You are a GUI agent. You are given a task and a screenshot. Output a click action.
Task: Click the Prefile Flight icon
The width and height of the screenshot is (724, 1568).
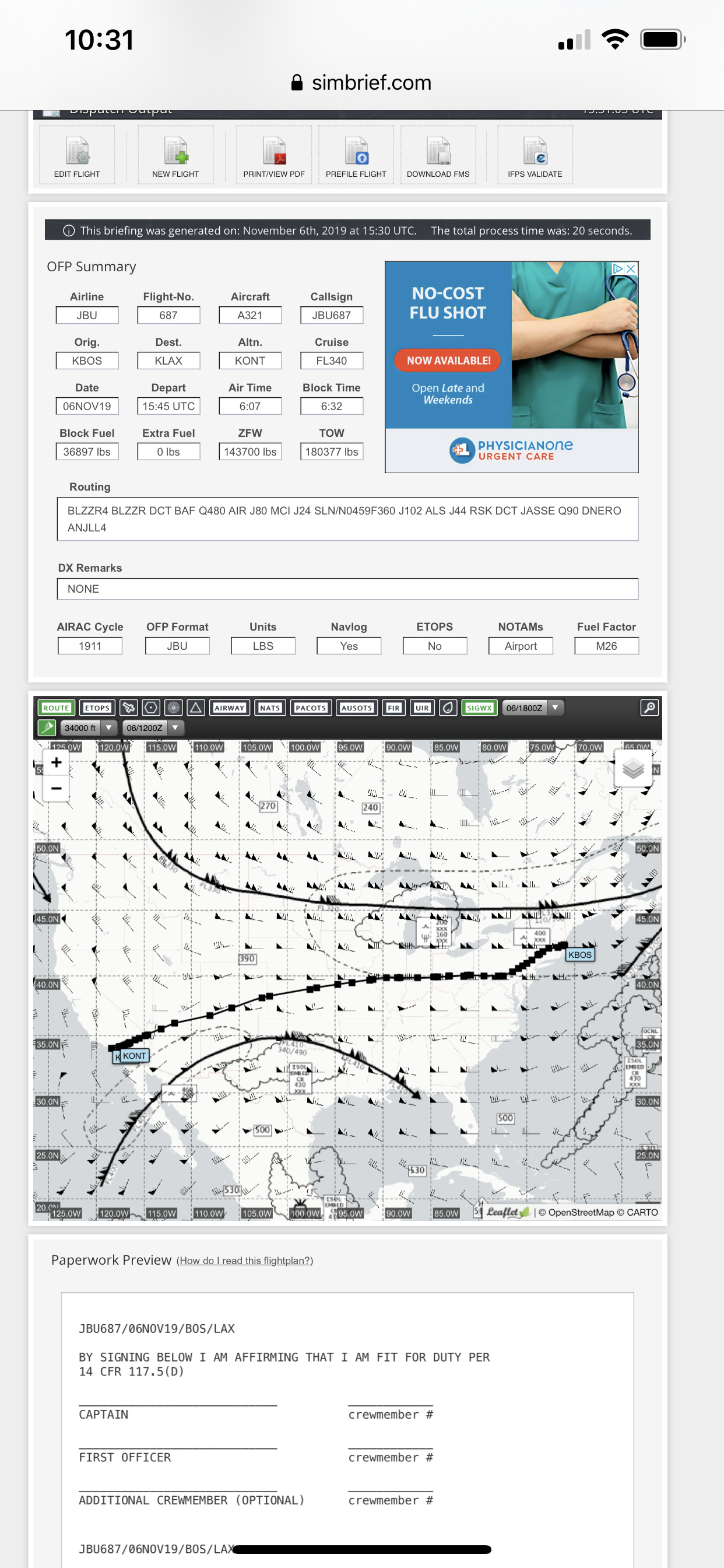point(356,155)
